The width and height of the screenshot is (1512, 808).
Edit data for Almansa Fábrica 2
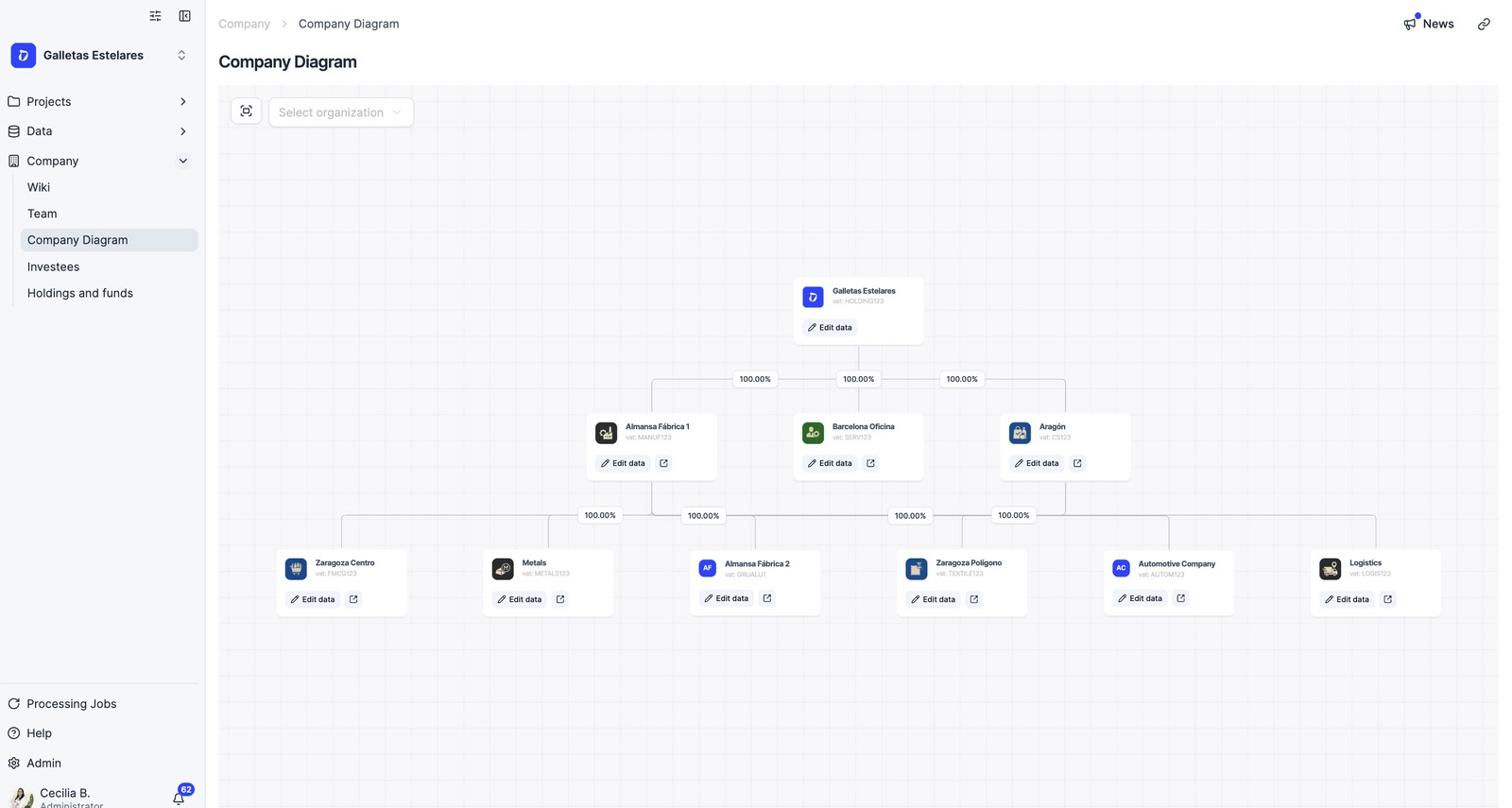727,598
